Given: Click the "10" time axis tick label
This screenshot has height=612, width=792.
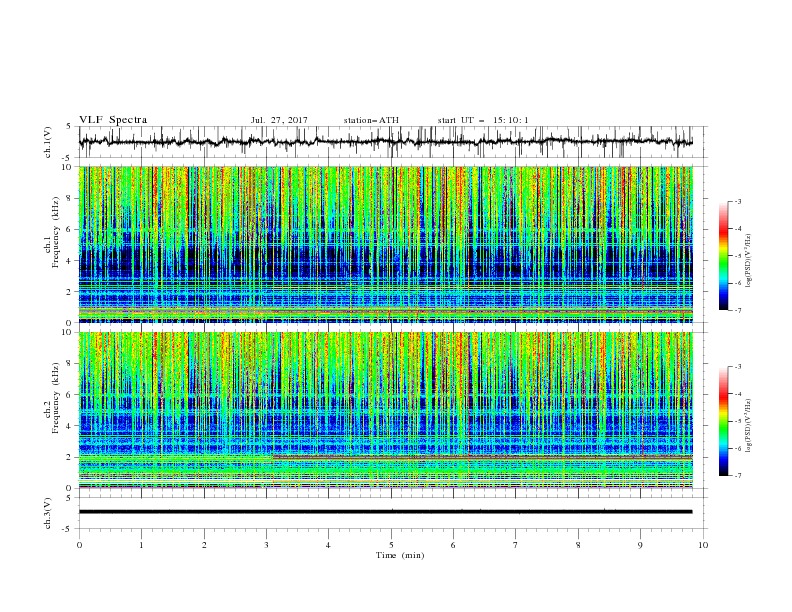Looking at the screenshot, I should click(x=703, y=545).
